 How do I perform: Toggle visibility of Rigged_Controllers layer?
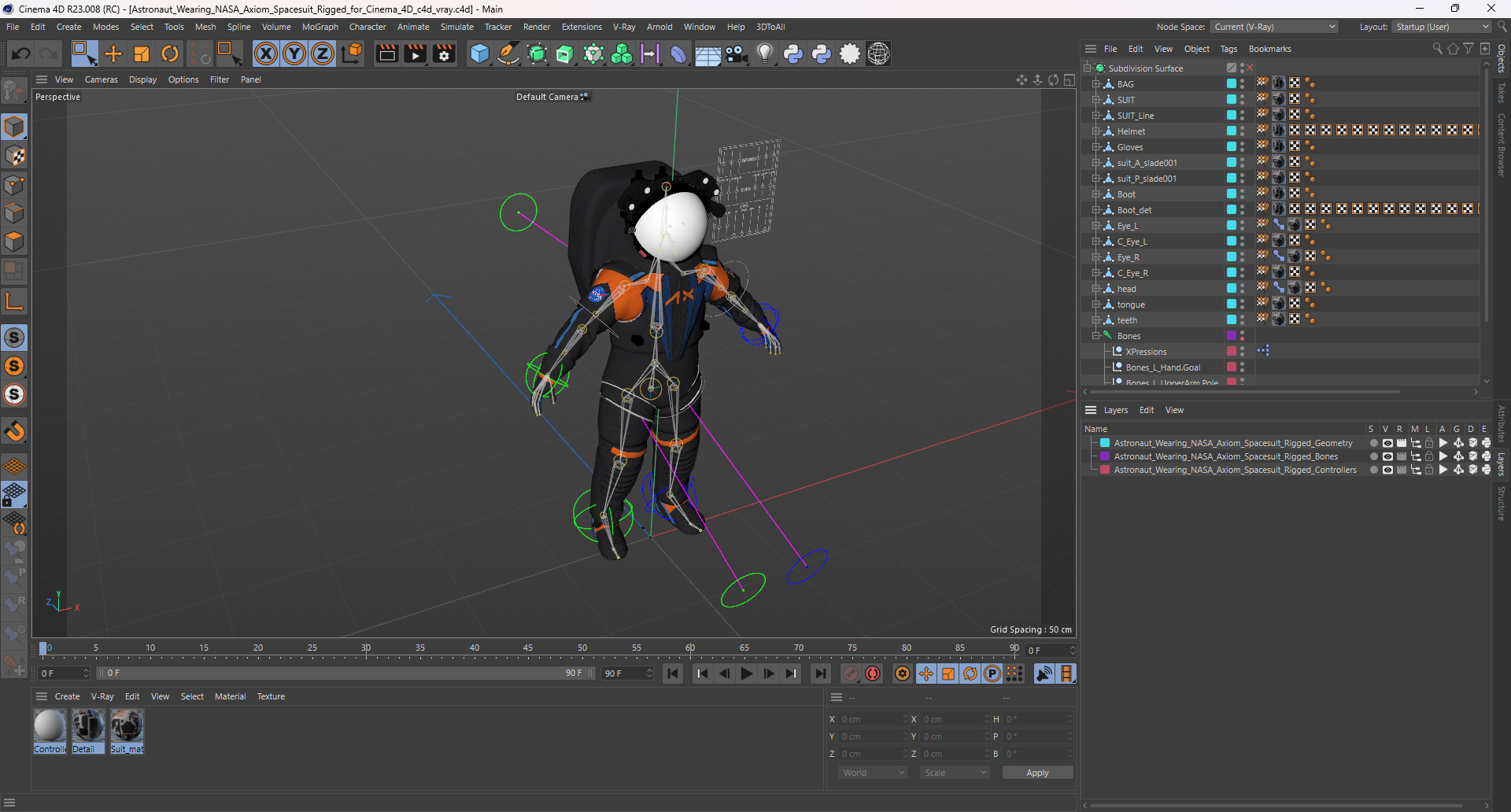click(1387, 470)
